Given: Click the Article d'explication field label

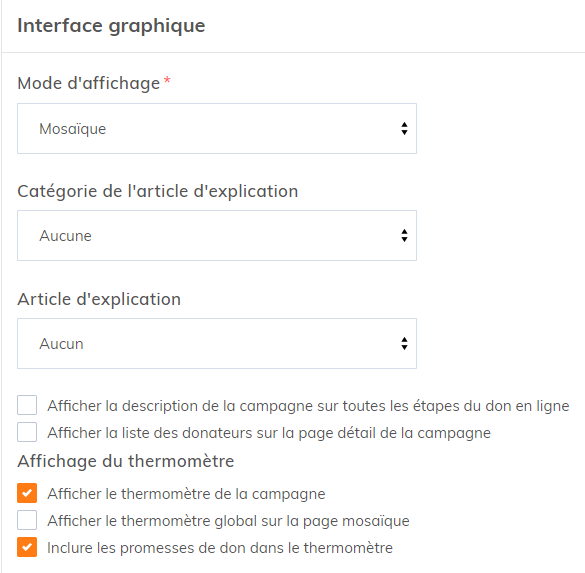Looking at the screenshot, I should (x=99, y=299).
